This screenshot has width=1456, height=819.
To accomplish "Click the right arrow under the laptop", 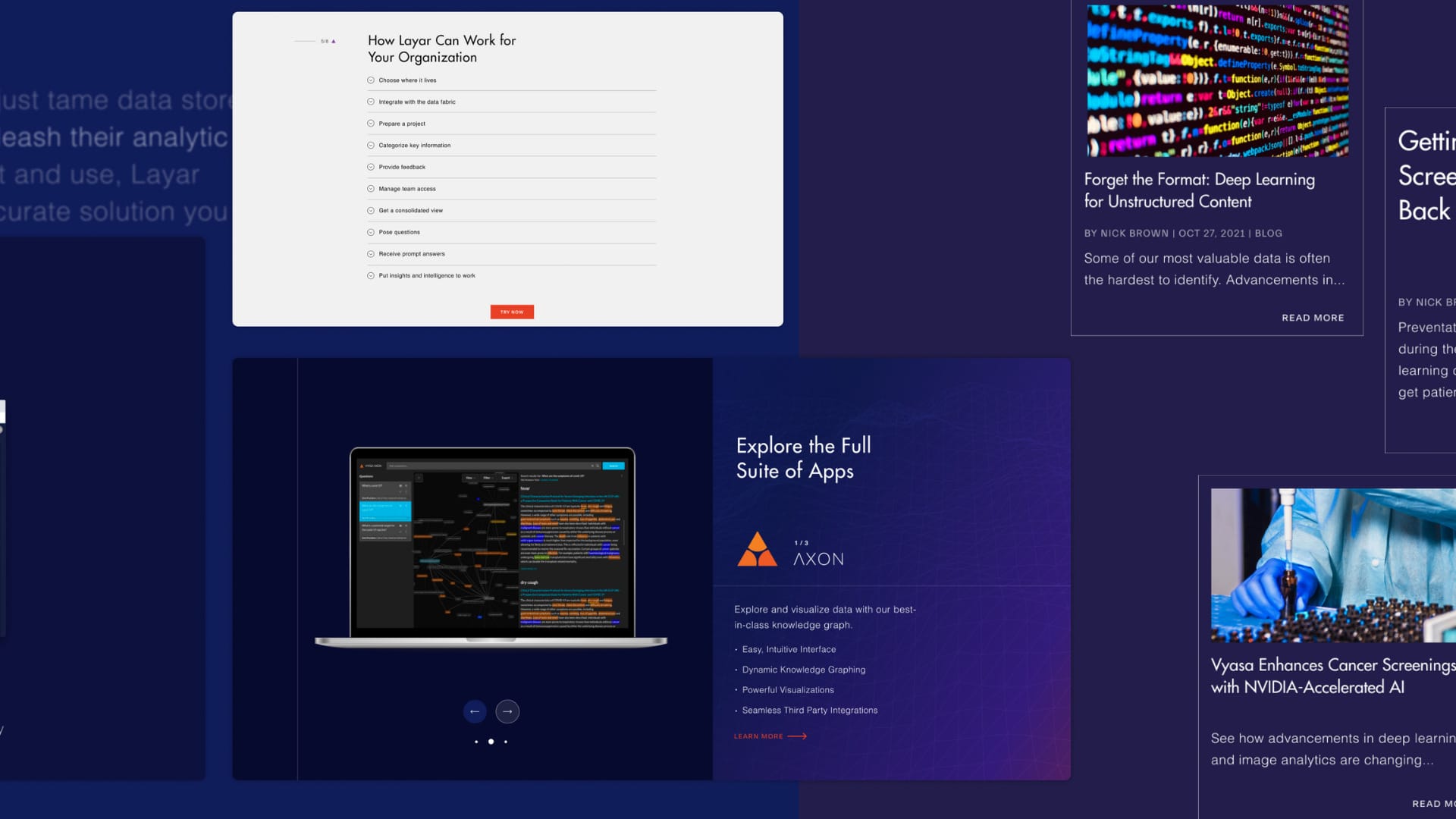I will tap(507, 711).
